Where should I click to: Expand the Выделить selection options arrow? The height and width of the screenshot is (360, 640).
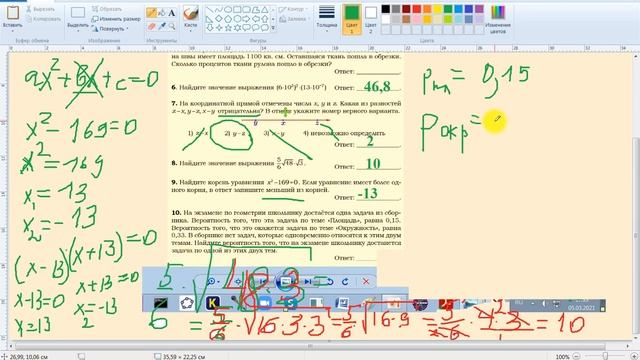click(x=78, y=31)
